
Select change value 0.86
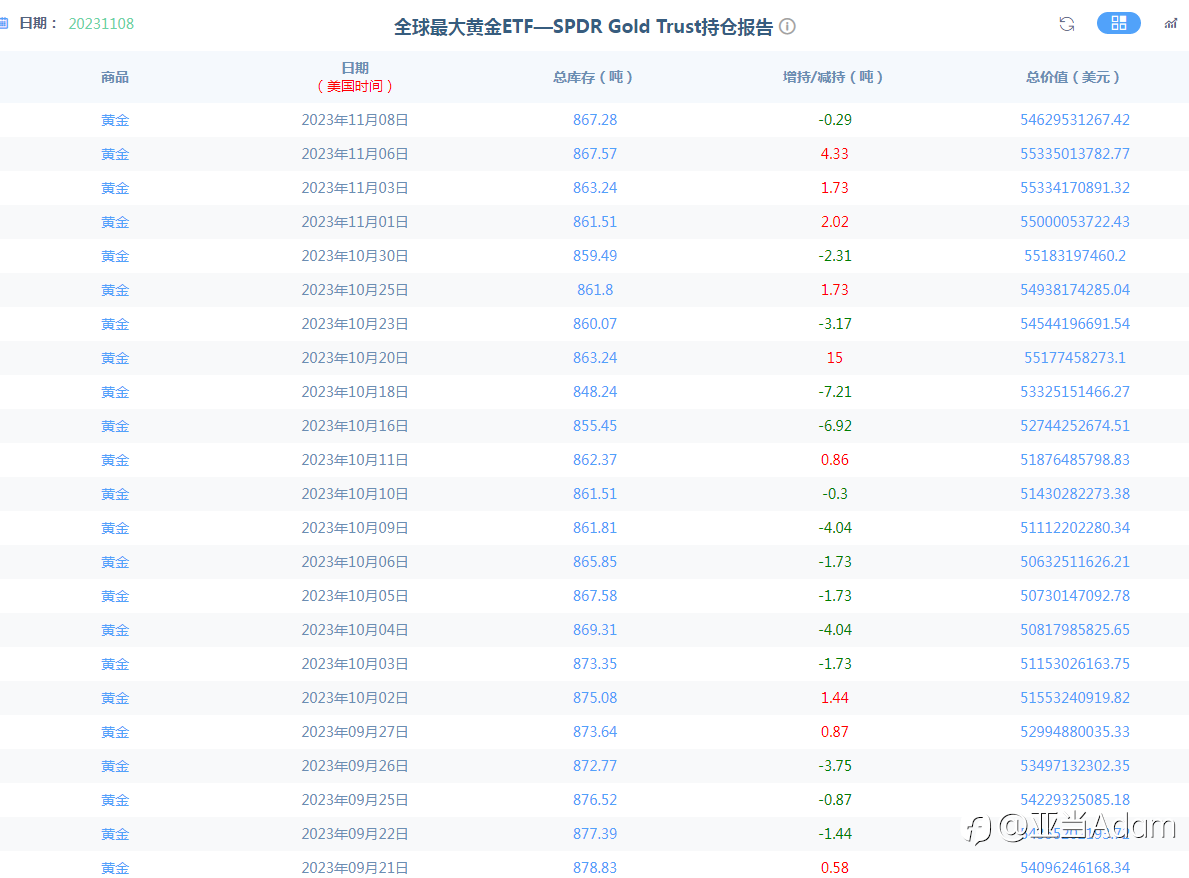coord(834,460)
